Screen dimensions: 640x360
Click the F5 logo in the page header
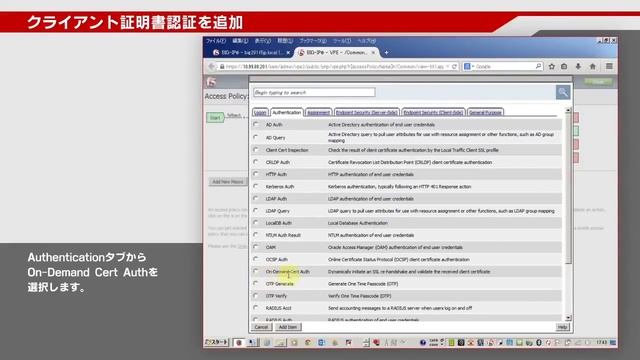[211, 82]
